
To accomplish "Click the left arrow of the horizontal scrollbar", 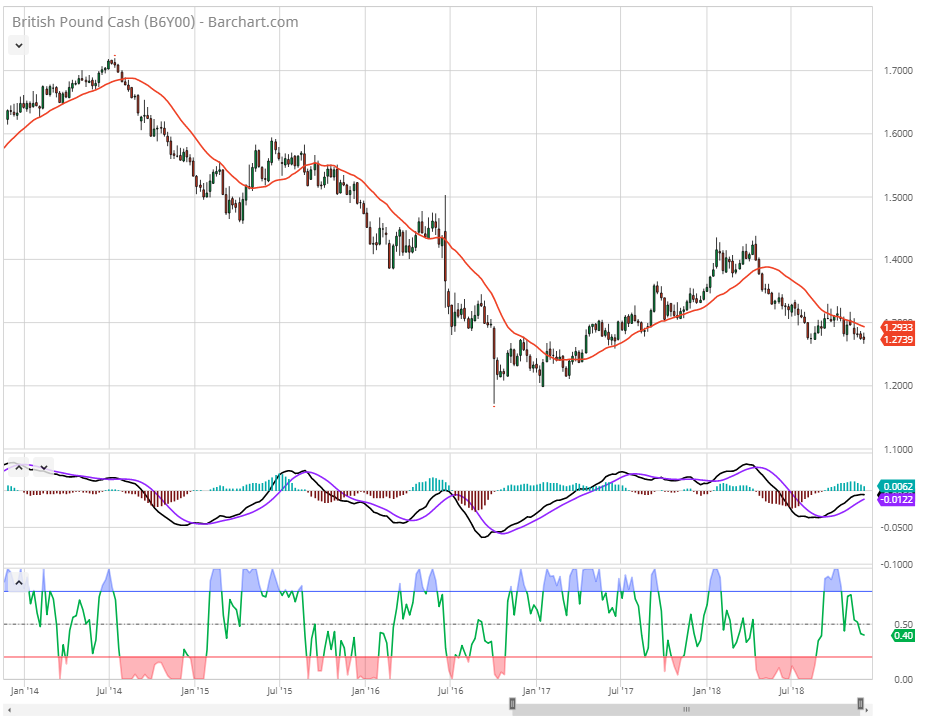I will (9, 709).
